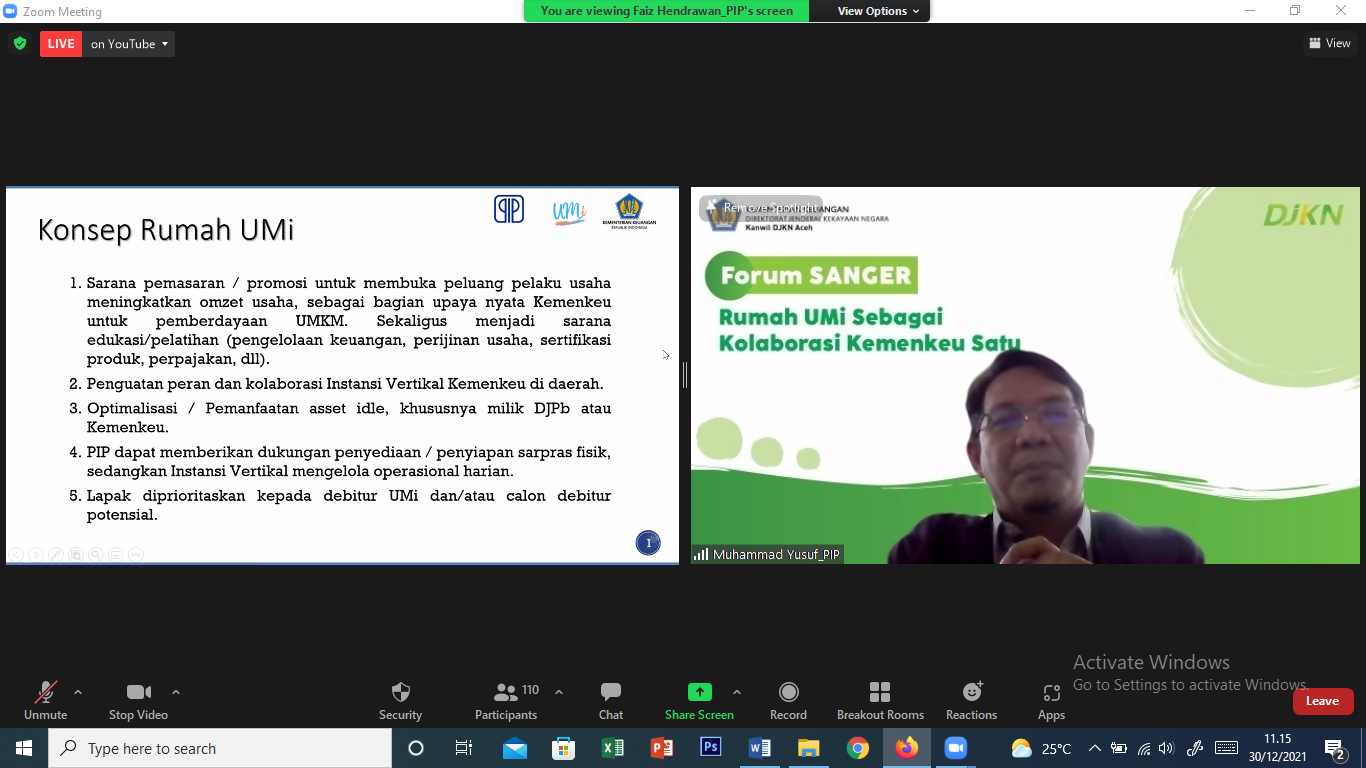1366x768 pixels.
Task: Click the Share Screen icon
Action: point(699,692)
